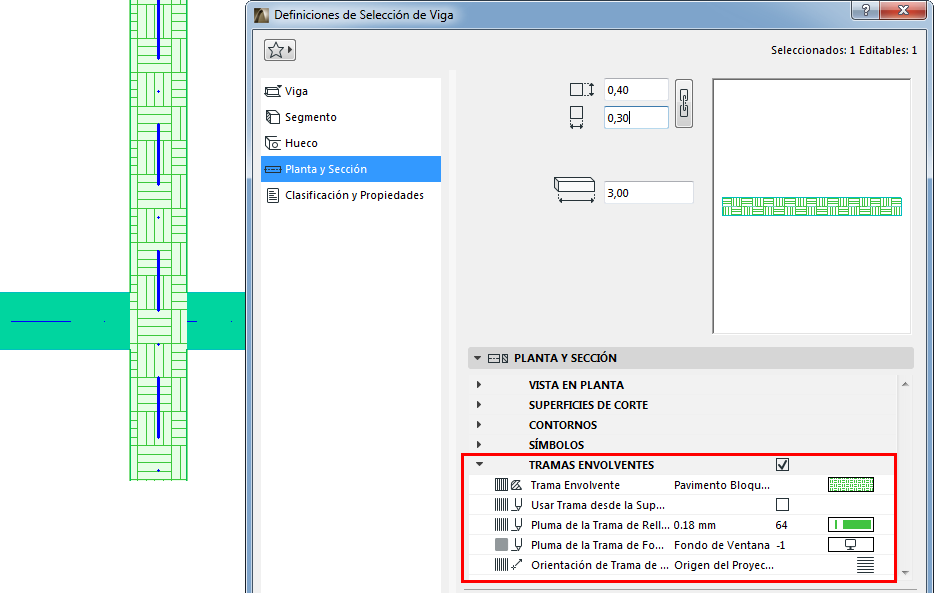Click the beam width dimension icon

click(x=576, y=118)
